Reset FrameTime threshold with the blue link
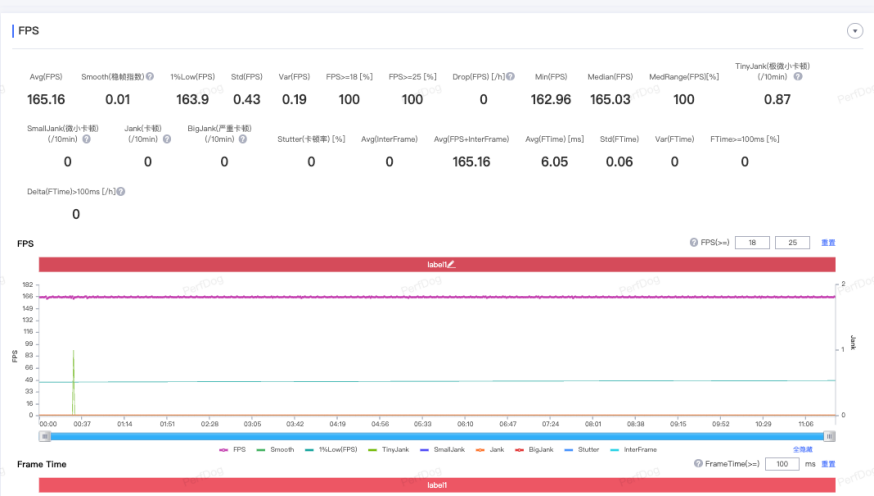The image size is (874, 496). tap(828, 464)
